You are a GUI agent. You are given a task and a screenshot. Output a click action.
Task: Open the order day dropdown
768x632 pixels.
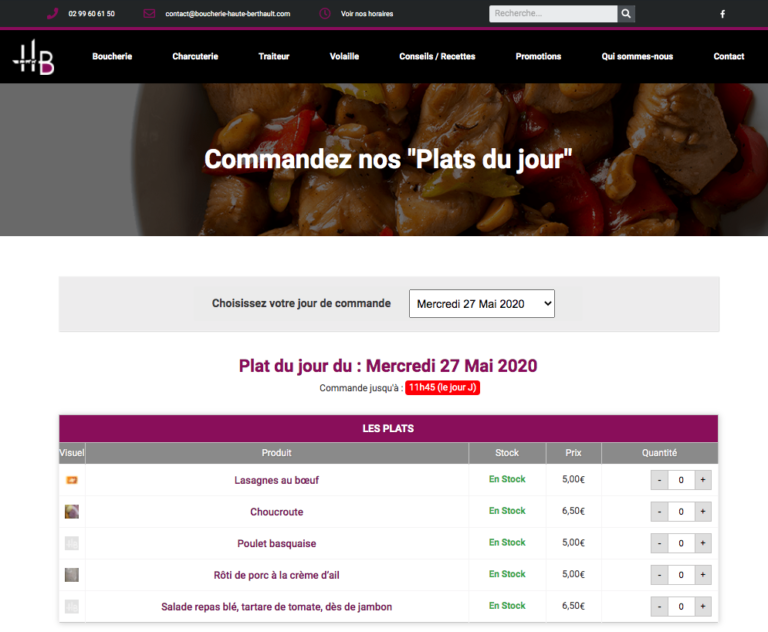[x=481, y=304]
